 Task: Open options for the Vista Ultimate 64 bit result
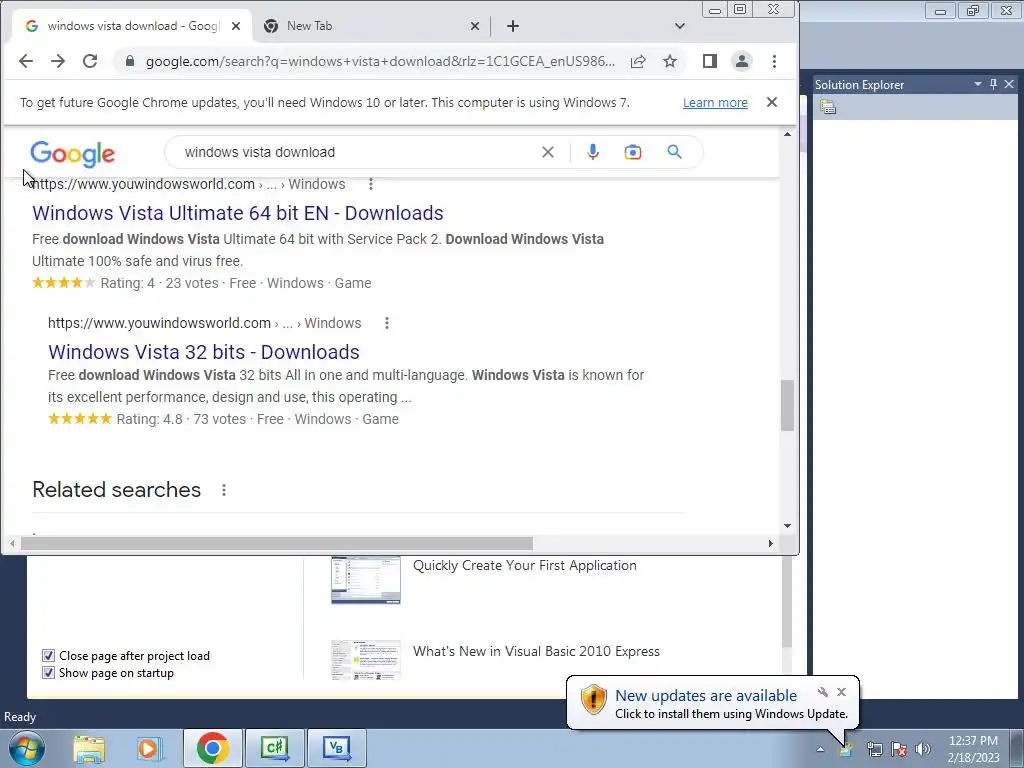(x=371, y=184)
